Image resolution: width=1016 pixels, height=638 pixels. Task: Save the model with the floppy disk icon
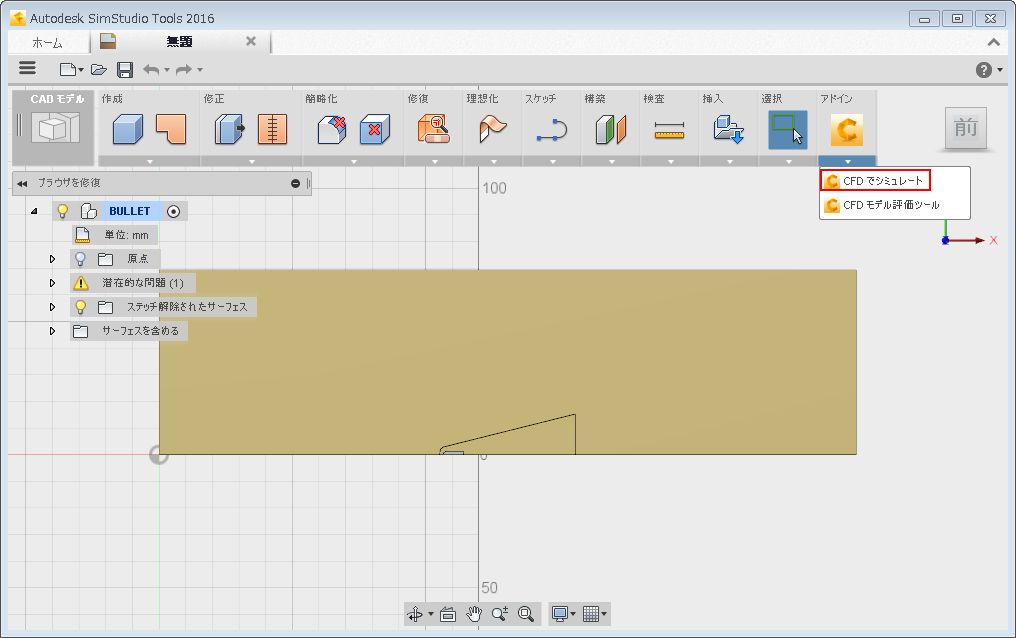coord(125,69)
